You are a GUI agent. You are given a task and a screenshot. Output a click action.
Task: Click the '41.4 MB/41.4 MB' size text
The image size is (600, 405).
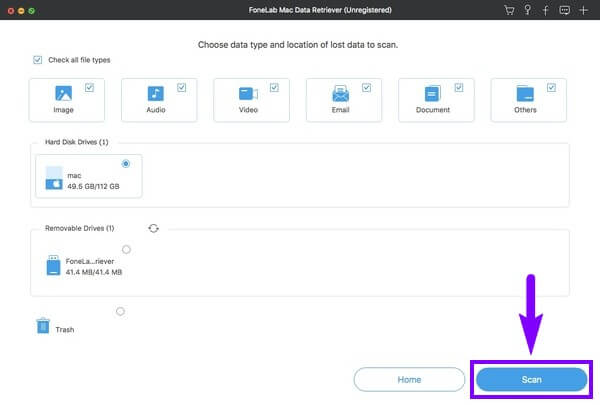94,272
